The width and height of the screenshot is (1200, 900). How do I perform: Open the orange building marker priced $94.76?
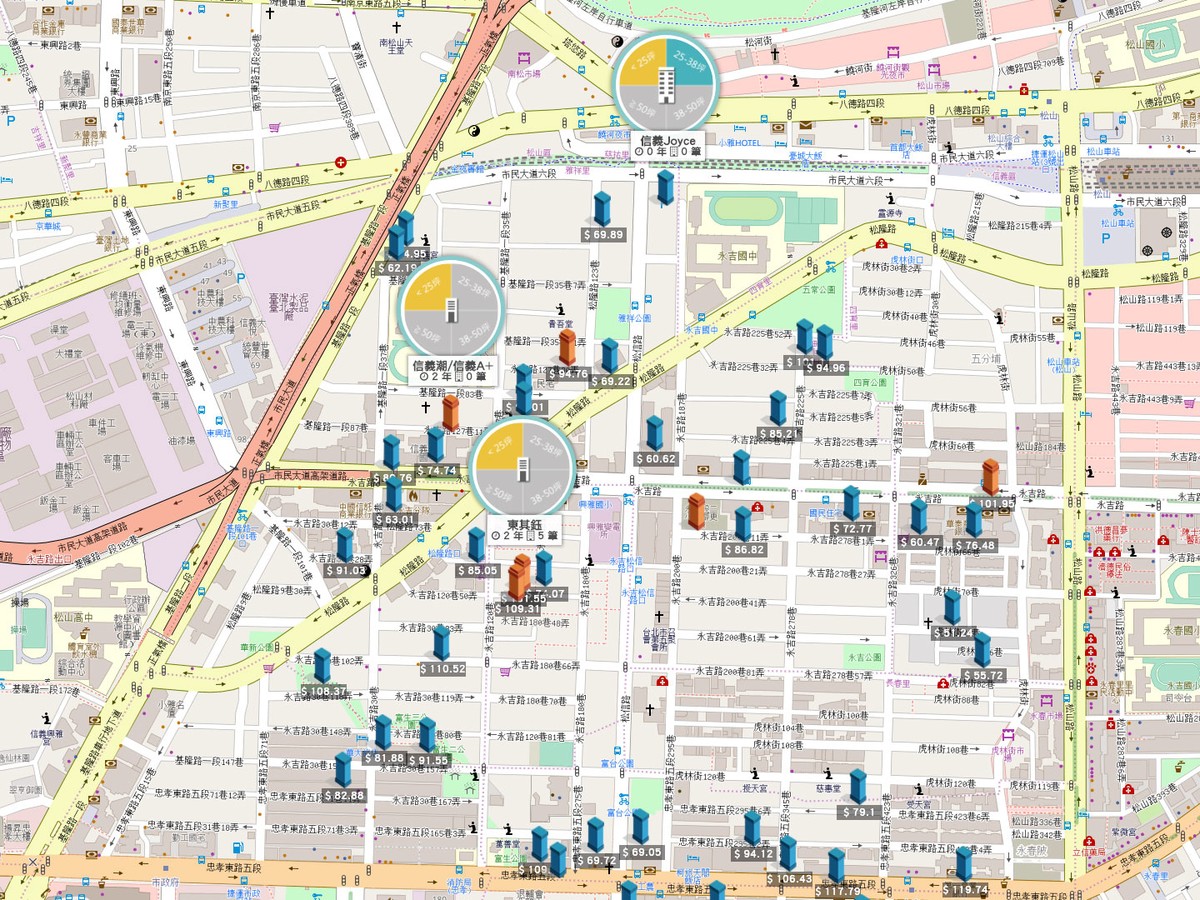pos(567,348)
